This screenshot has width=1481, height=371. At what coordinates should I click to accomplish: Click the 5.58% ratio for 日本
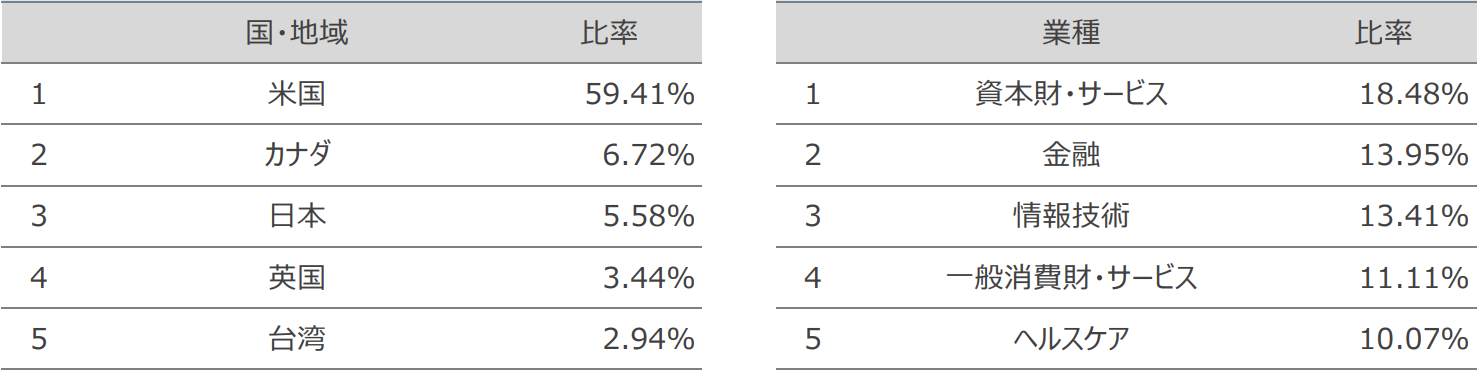pyautogui.click(x=649, y=216)
